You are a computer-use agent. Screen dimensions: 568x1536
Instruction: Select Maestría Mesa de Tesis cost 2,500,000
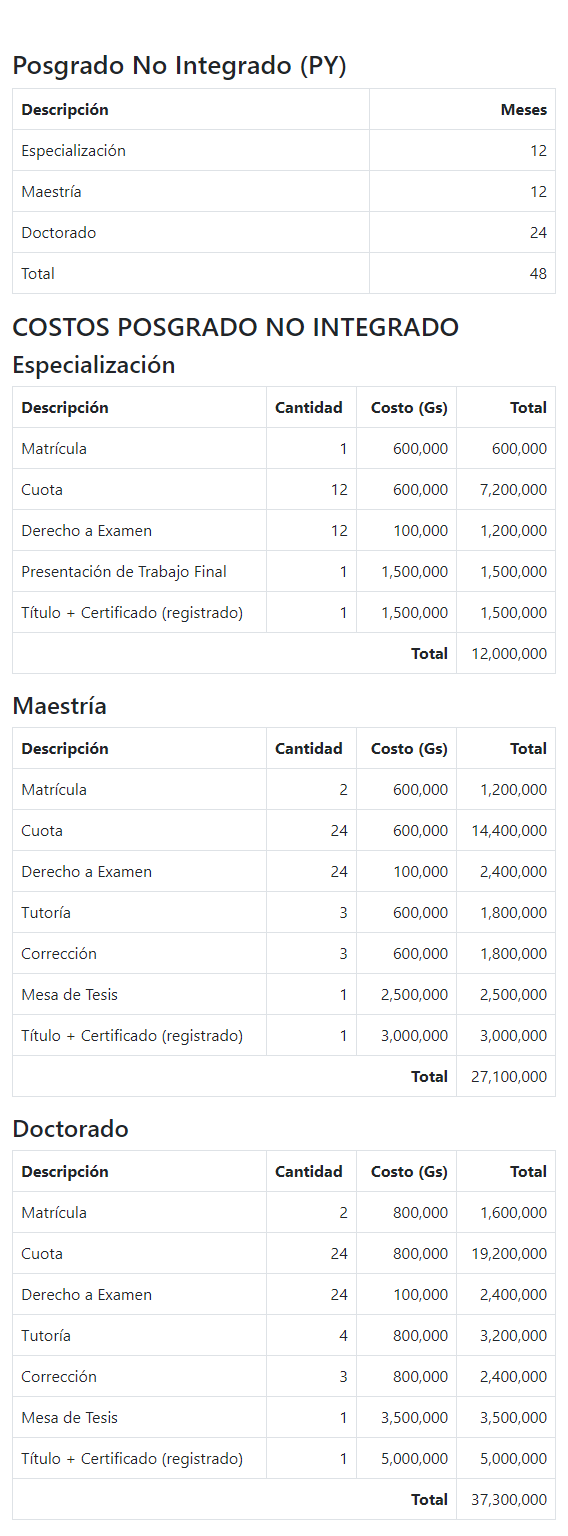[x=415, y=995]
